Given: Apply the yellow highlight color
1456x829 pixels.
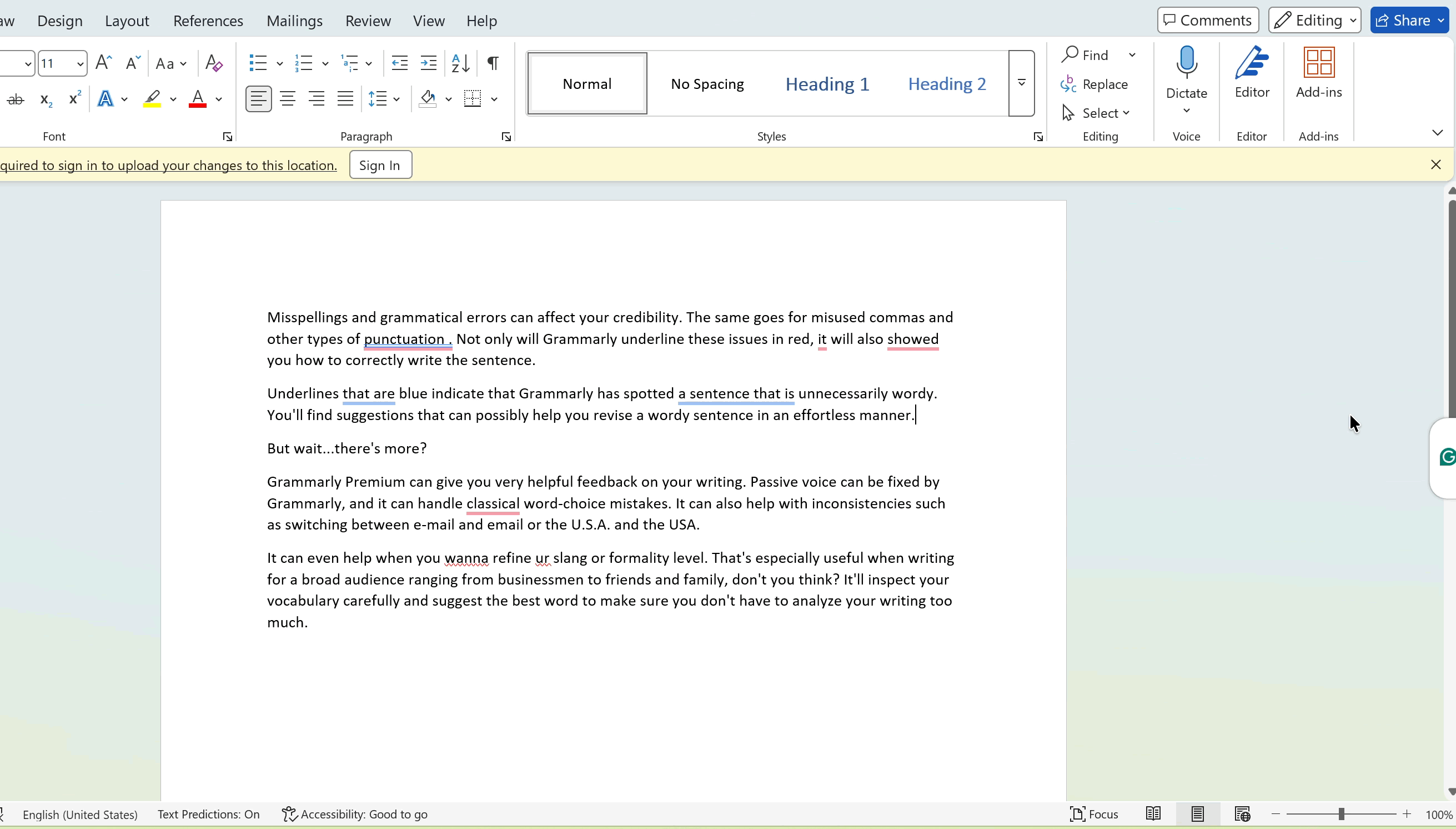Looking at the screenshot, I should coord(152,99).
